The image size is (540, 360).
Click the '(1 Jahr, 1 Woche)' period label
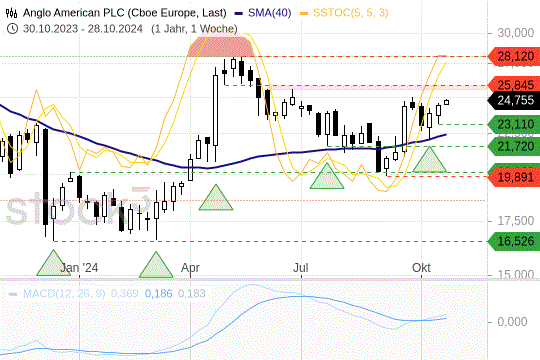[194, 29]
